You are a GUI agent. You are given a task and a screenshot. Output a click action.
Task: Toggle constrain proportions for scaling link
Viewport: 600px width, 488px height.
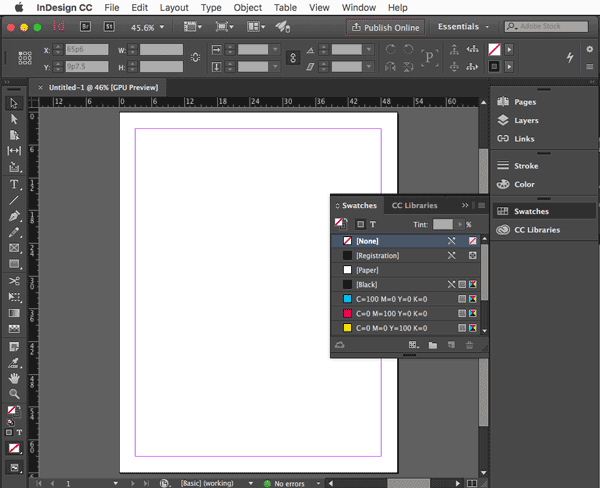tap(293, 58)
